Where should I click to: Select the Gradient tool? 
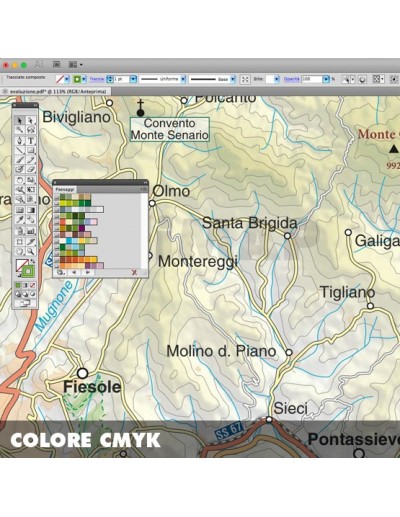pos(31,210)
